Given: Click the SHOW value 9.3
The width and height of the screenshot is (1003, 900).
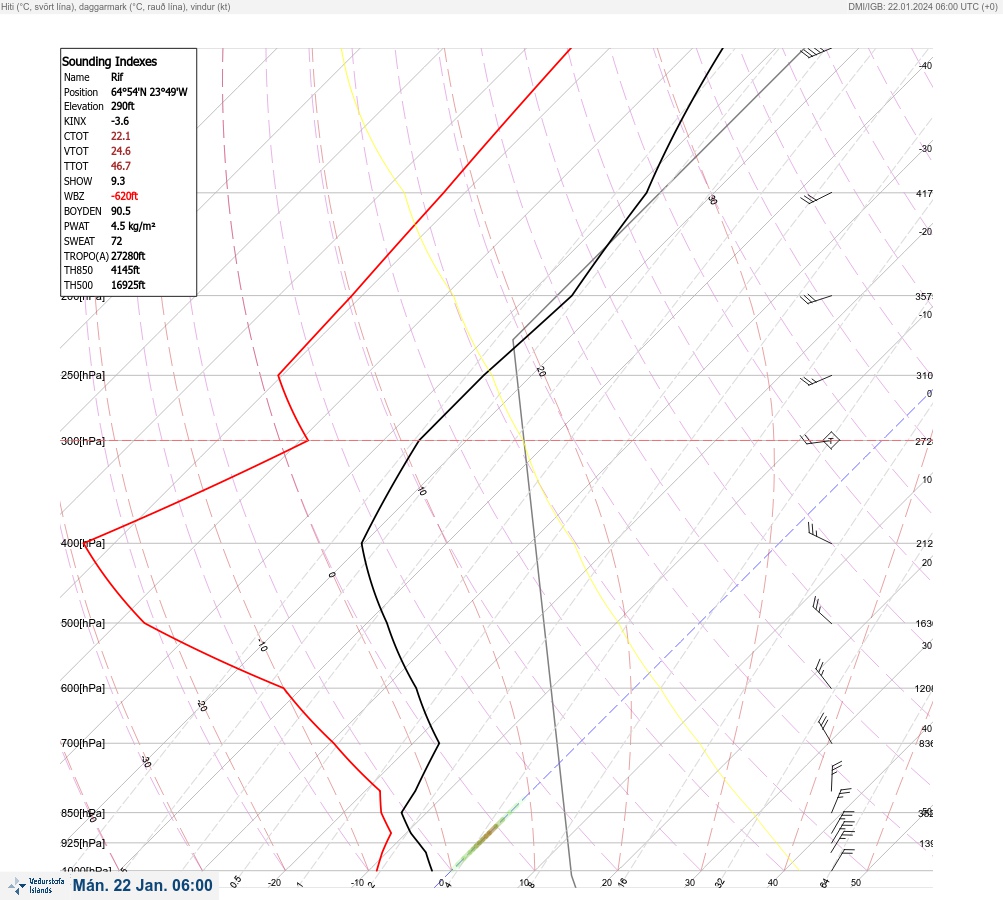Looking at the screenshot, I should [118, 181].
